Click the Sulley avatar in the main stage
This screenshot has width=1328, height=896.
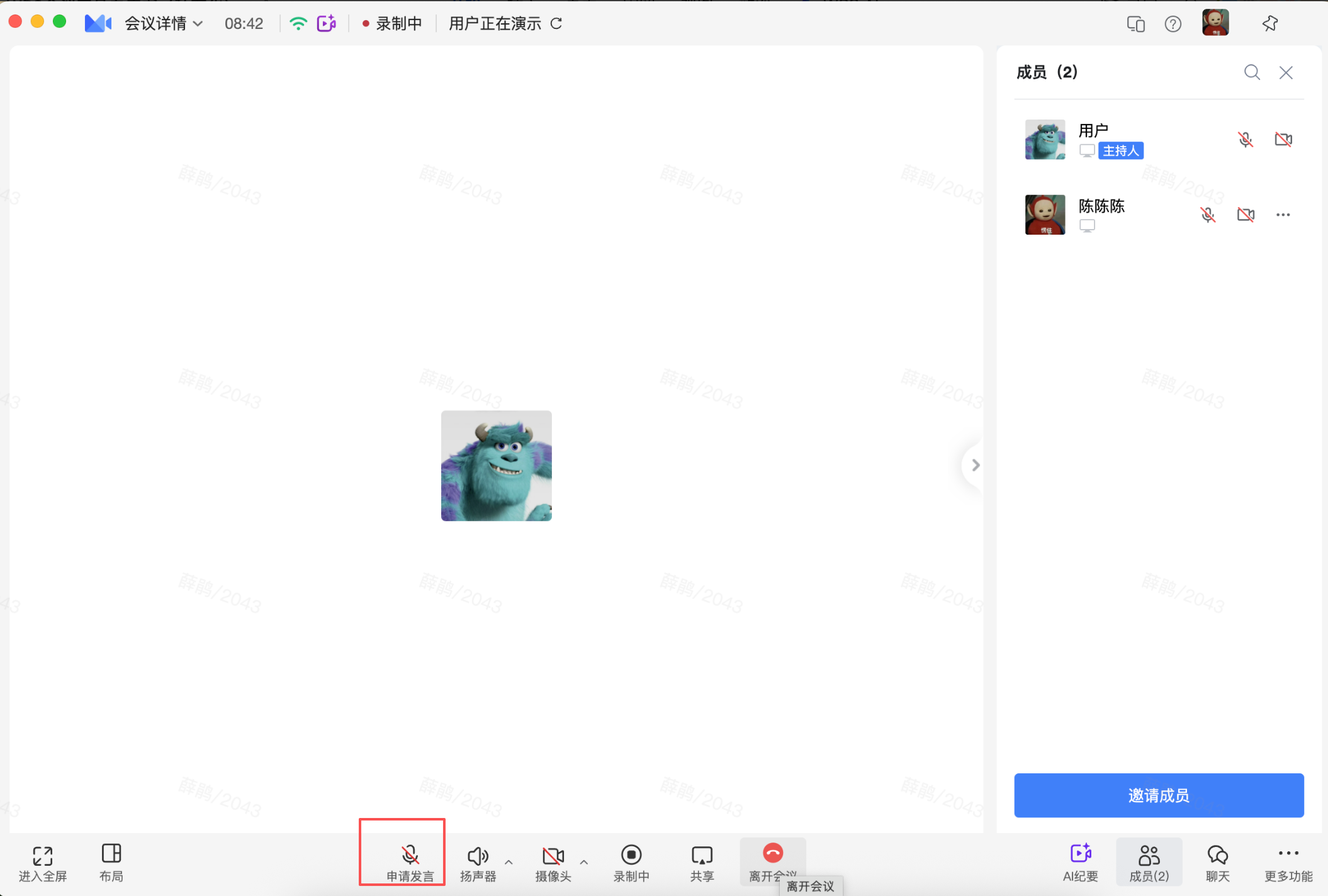click(x=496, y=466)
